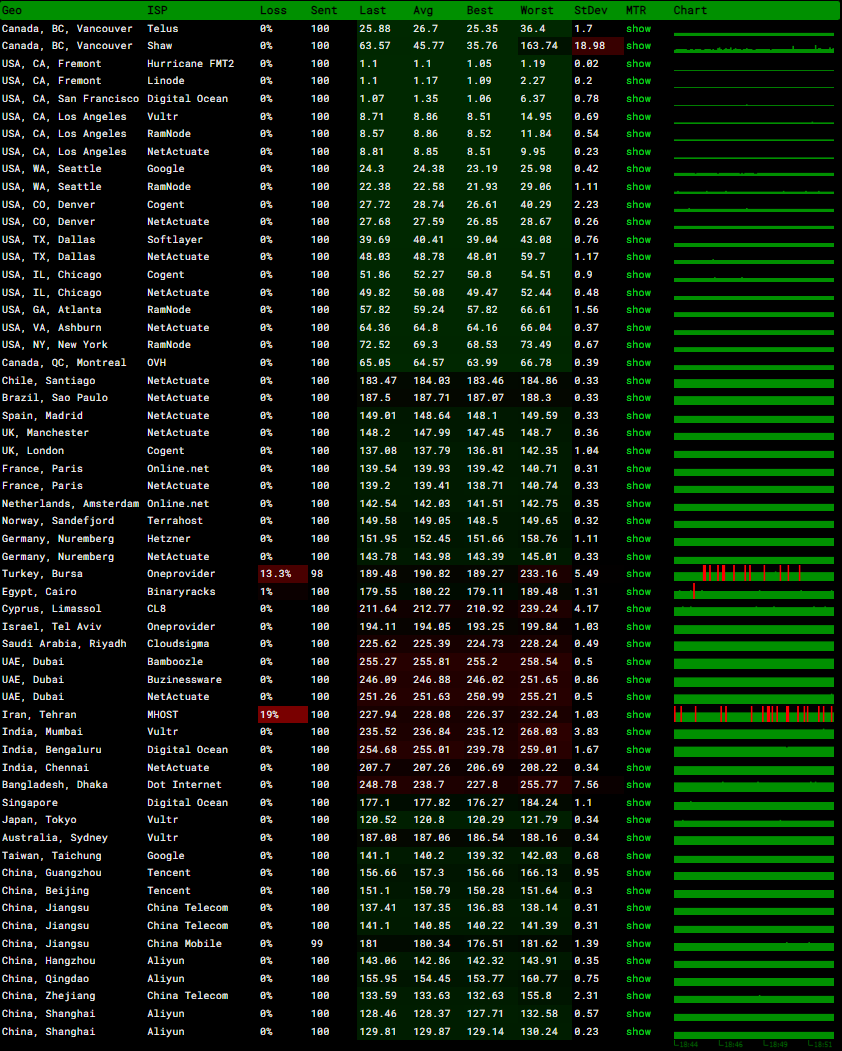Click the 19% loss cell for Tehran
Image resolution: width=842 pixels, height=1051 pixels.
coord(282,715)
